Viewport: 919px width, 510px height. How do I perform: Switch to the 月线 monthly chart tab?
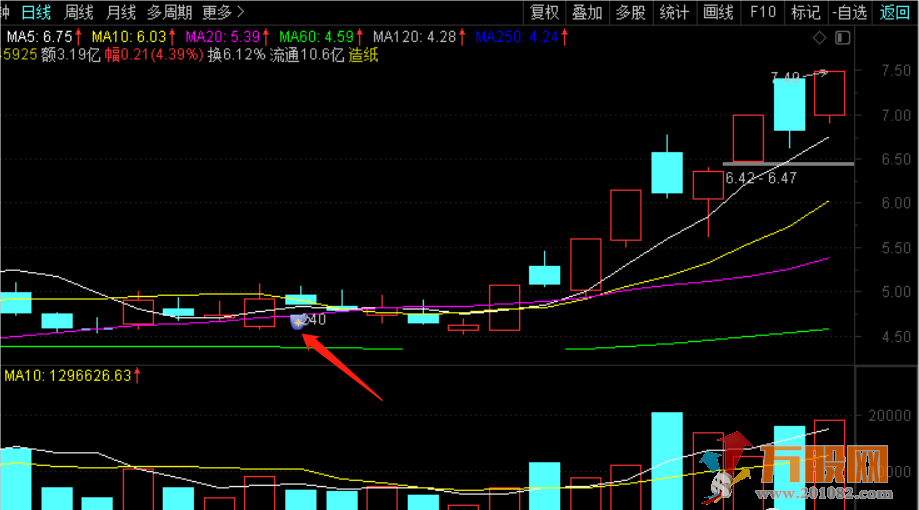click(x=121, y=12)
